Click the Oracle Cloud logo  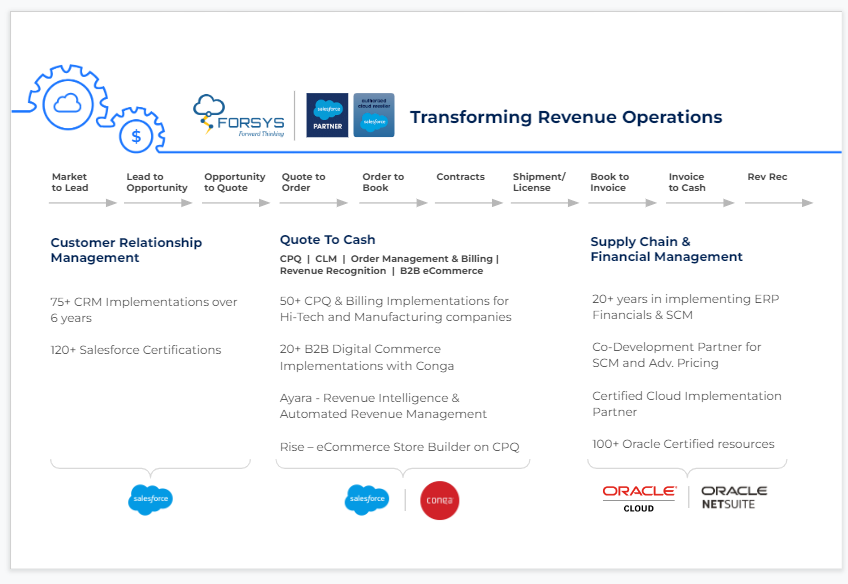639,499
